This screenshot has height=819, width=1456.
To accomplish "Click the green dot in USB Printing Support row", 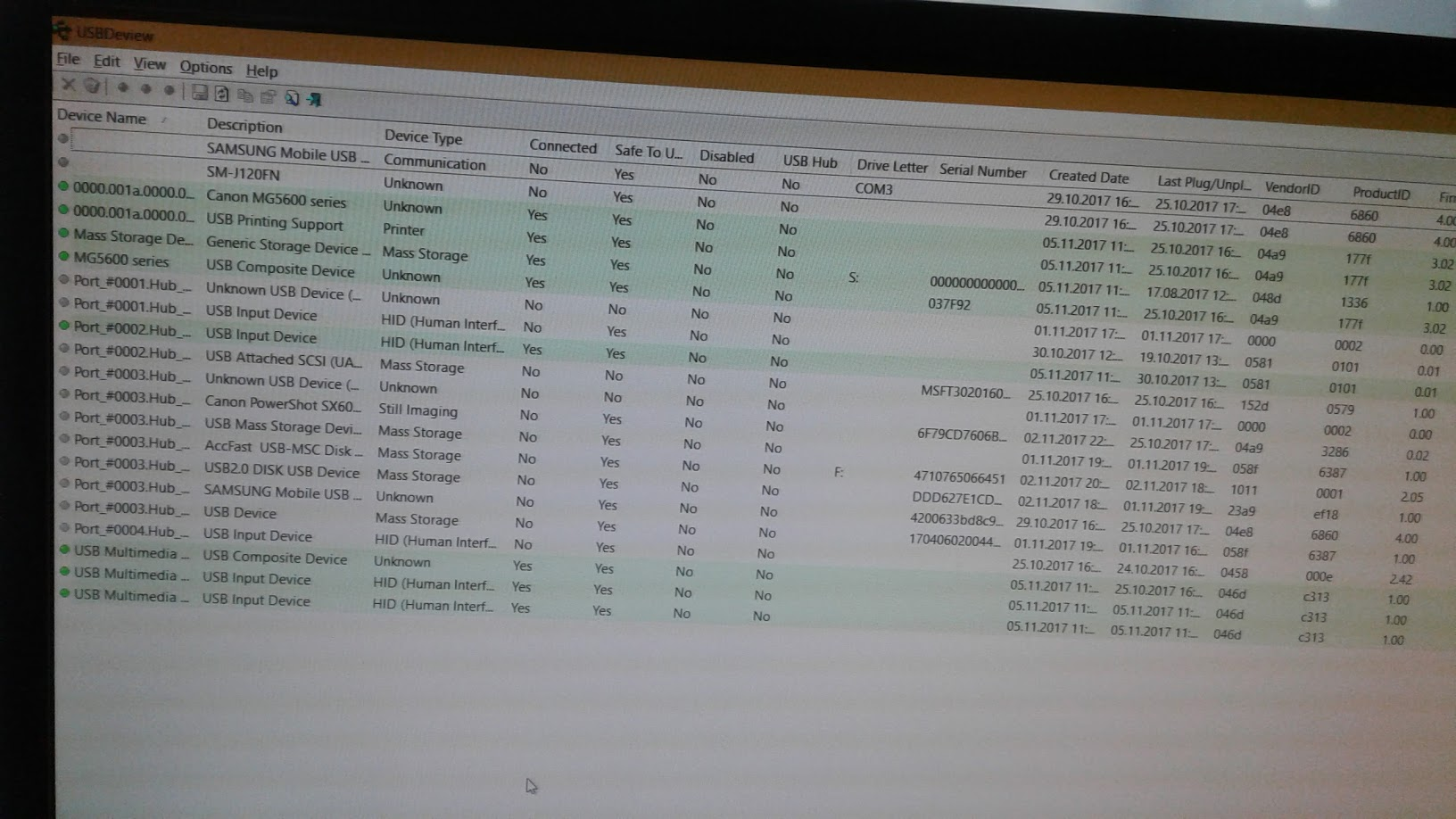I will (x=63, y=210).
